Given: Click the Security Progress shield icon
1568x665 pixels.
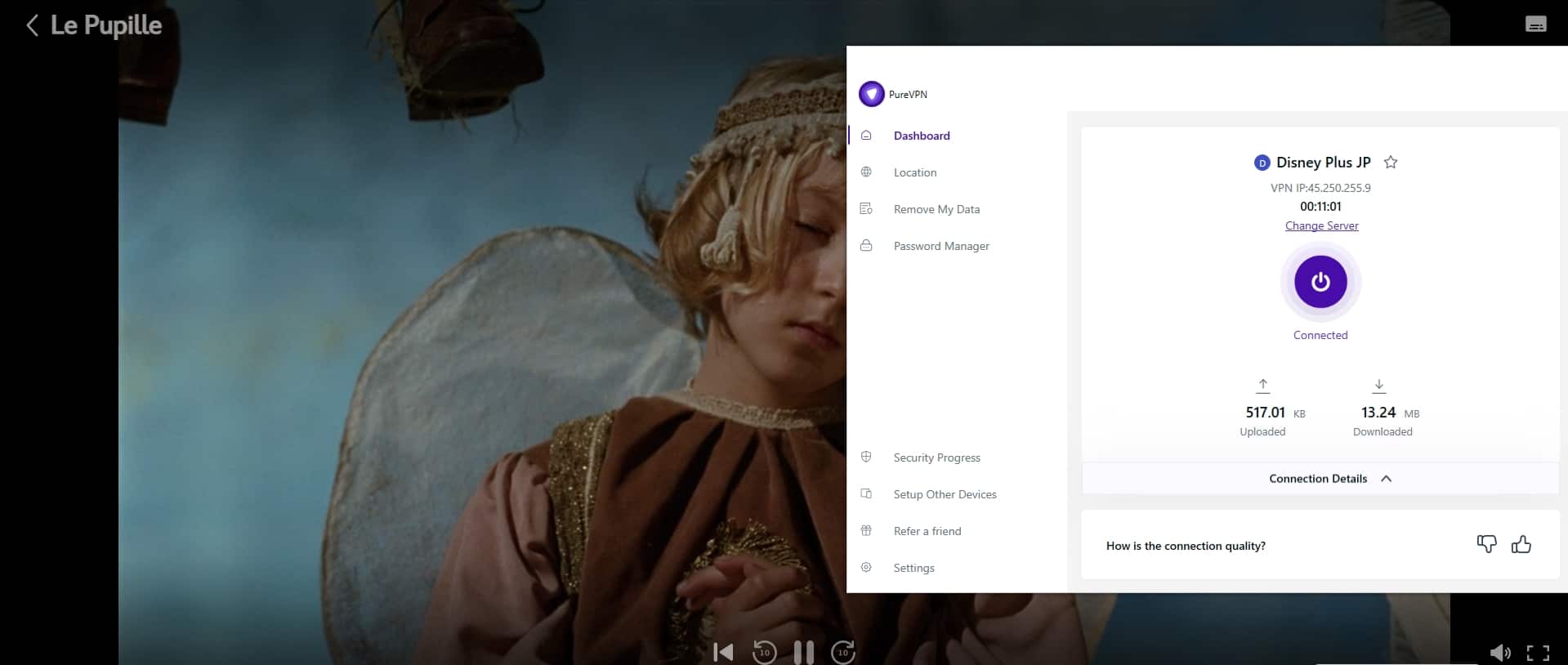Looking at the screenshot, I should (x=866, y=457).
